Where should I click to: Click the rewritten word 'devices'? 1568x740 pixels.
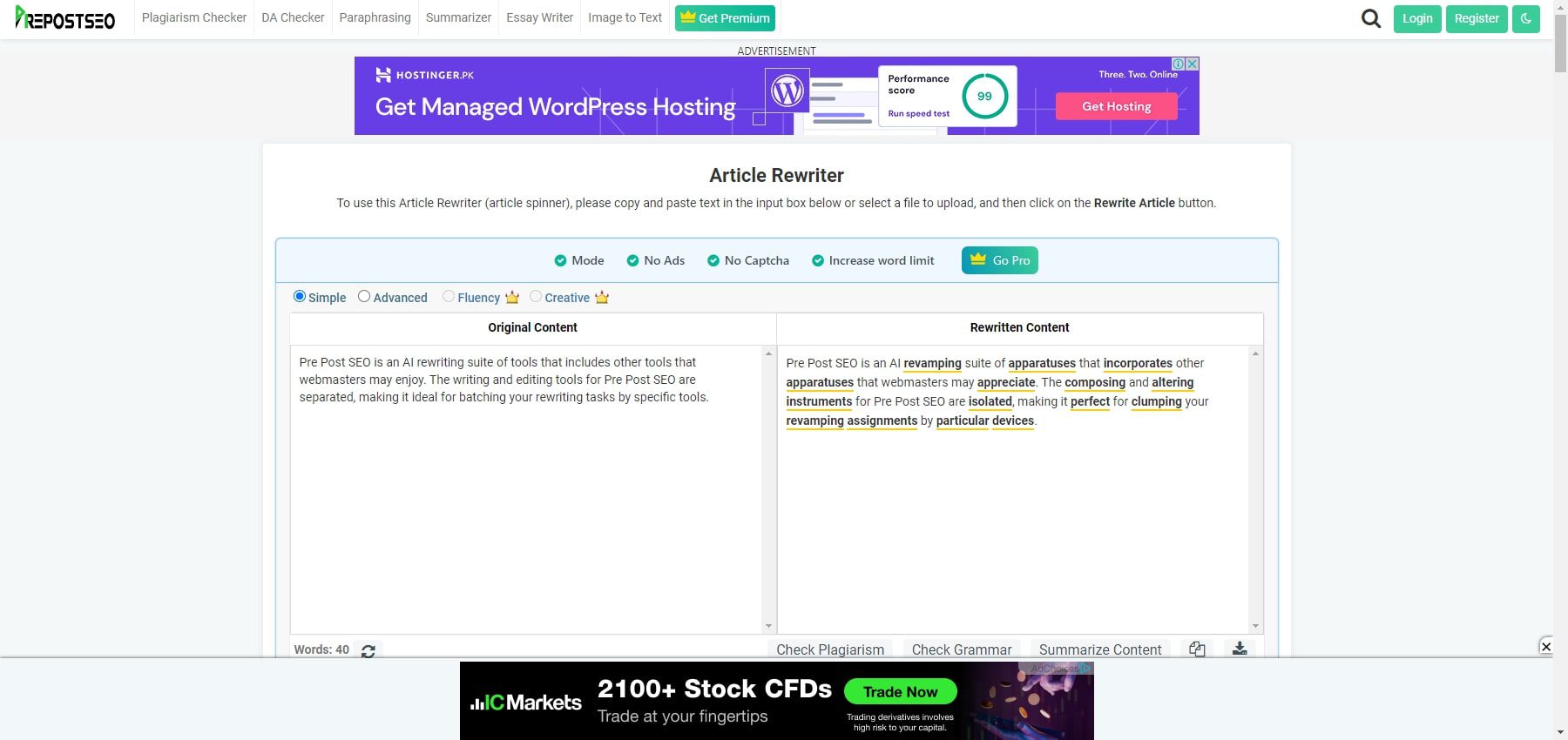pos(1013,420)
